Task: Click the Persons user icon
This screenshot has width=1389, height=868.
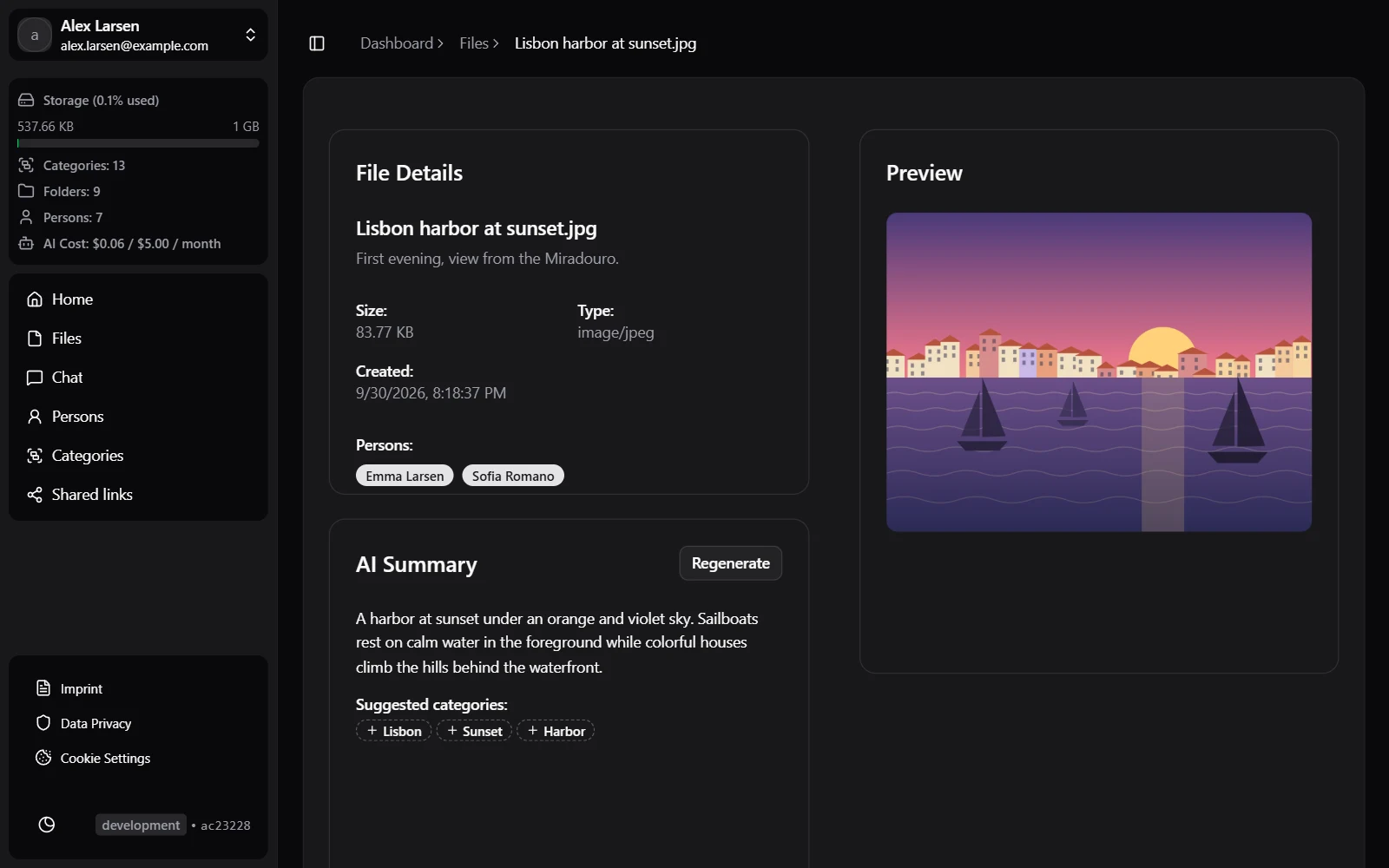Action: pos(35,417)
